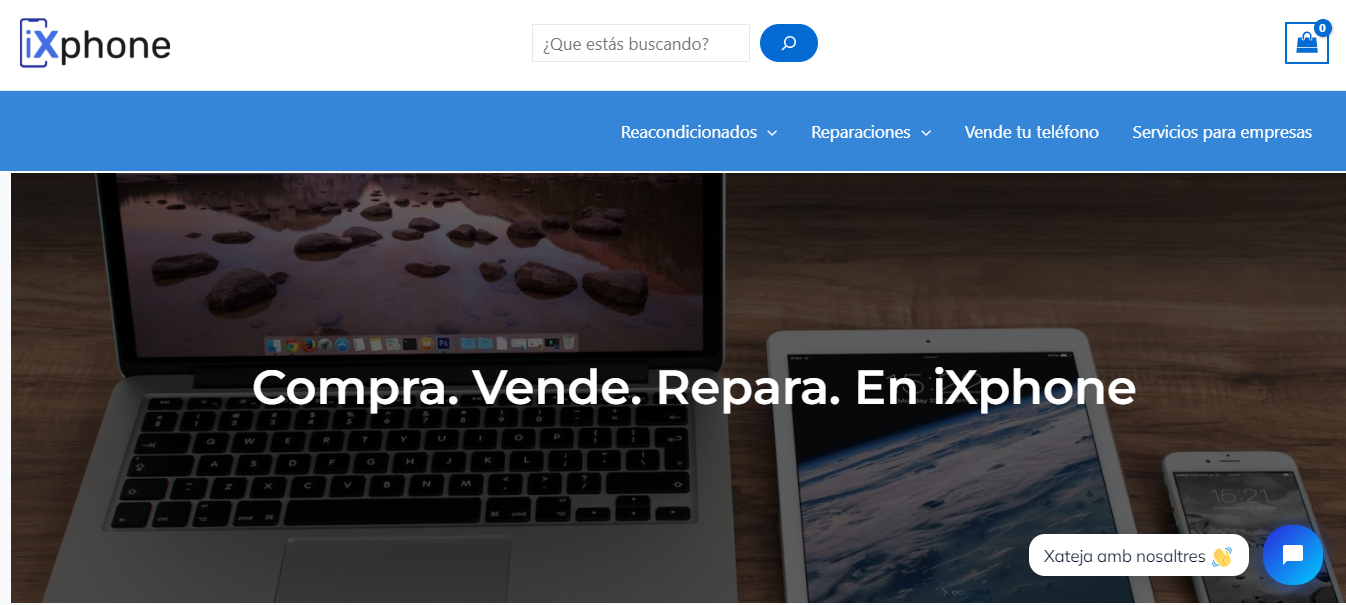Click the waving hand emoji in chat bubble
The height and width of the screenshot is (605, 1346).
pos(1221,556)
